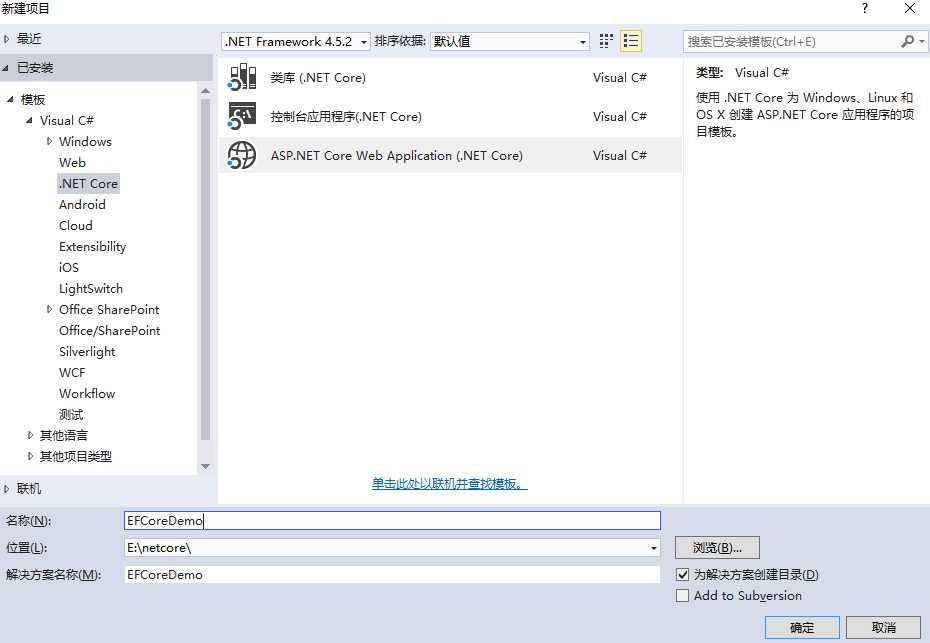Select Cloud template category
Viewport: 930px width, 643px height.
(76, 225)
